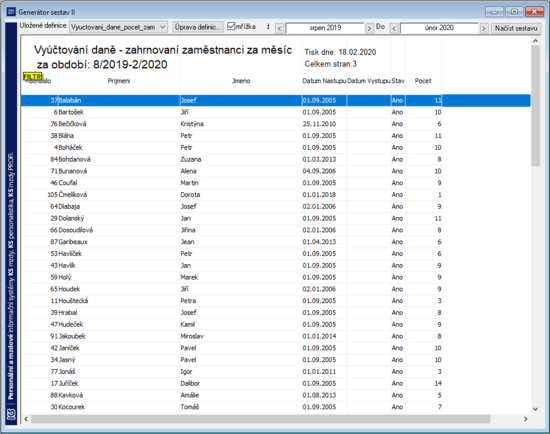Close the Generátor sestav II window
The height and width of the screenshot is (434, 550).
pos(535,12)
